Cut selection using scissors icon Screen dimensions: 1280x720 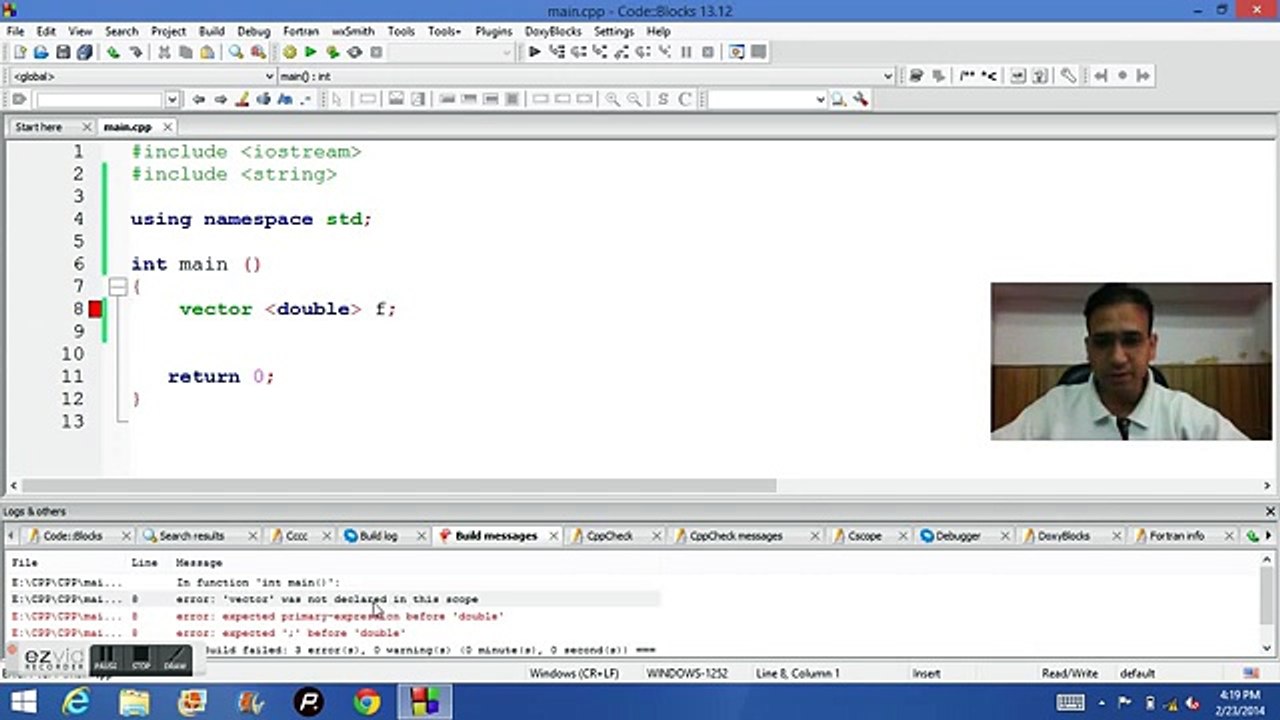164,52
